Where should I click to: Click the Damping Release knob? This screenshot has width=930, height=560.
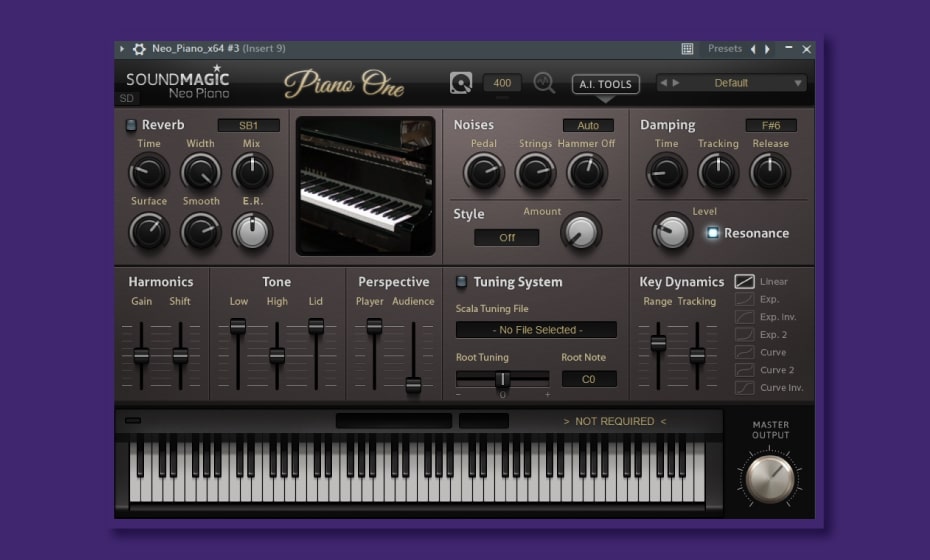tap(769, 172)
